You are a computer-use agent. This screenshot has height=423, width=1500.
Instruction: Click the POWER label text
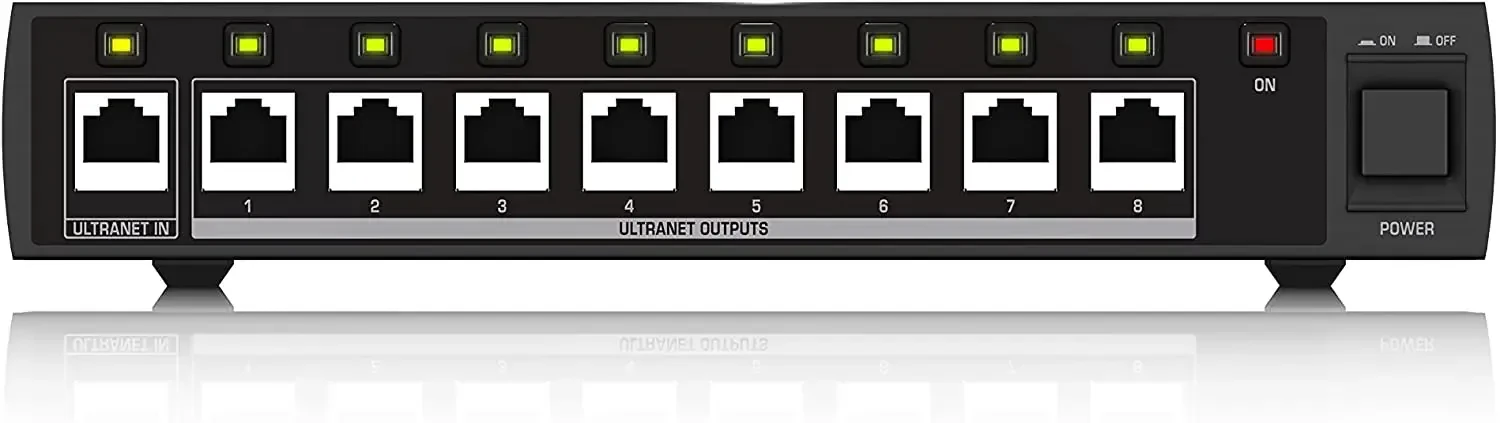pos(1407,229)
